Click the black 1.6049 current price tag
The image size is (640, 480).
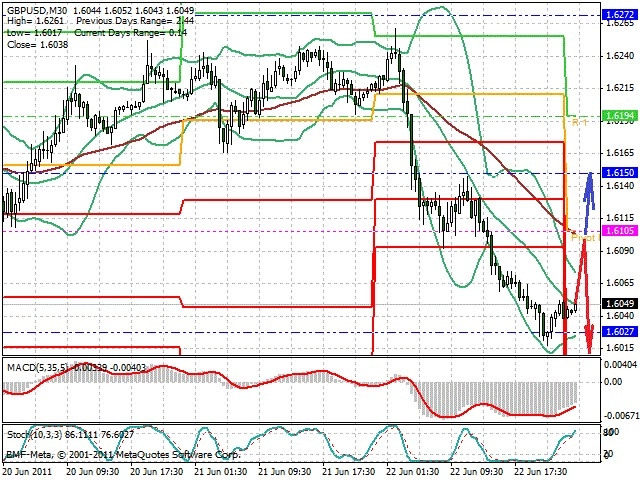pos(620,303)
